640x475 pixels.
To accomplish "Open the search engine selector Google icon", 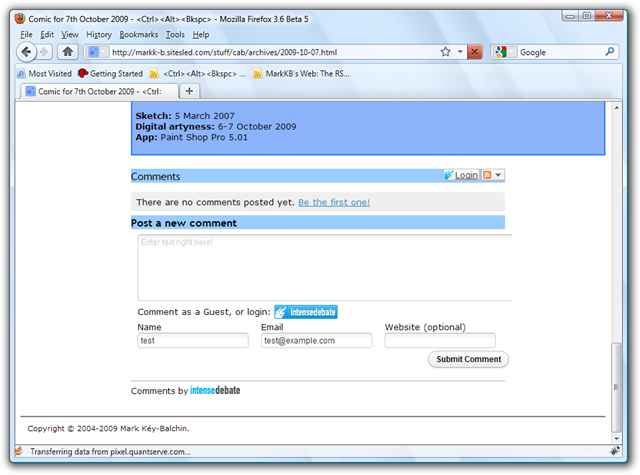I will (x=504, y=52).
